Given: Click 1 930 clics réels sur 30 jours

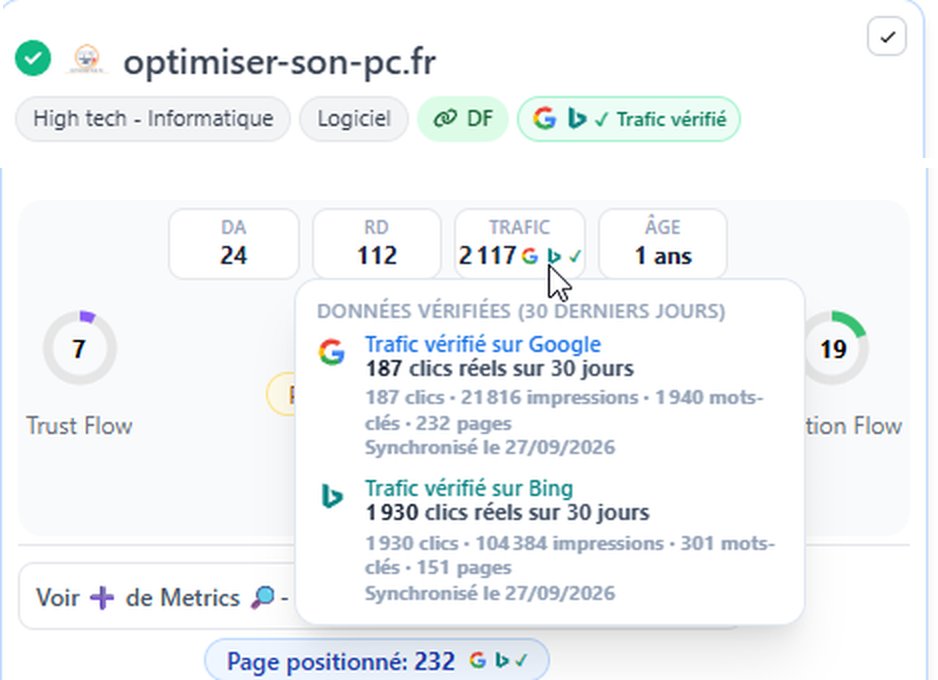Looking at the screenshot, I should point(507,513).
